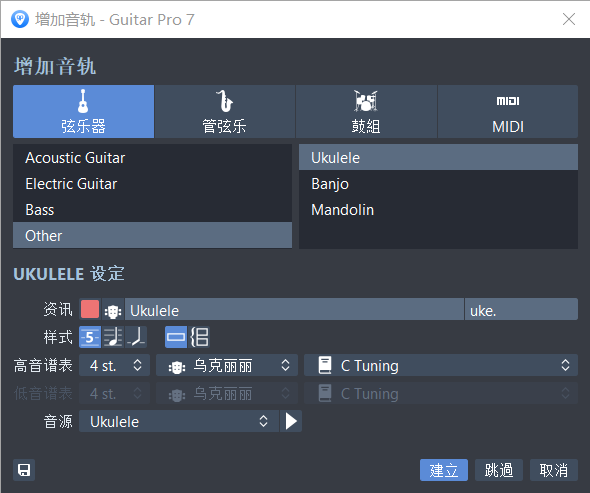Viewport: 590px width, 493px height.
Task: Click the red track color swatch
Action: tap(90, 309)
